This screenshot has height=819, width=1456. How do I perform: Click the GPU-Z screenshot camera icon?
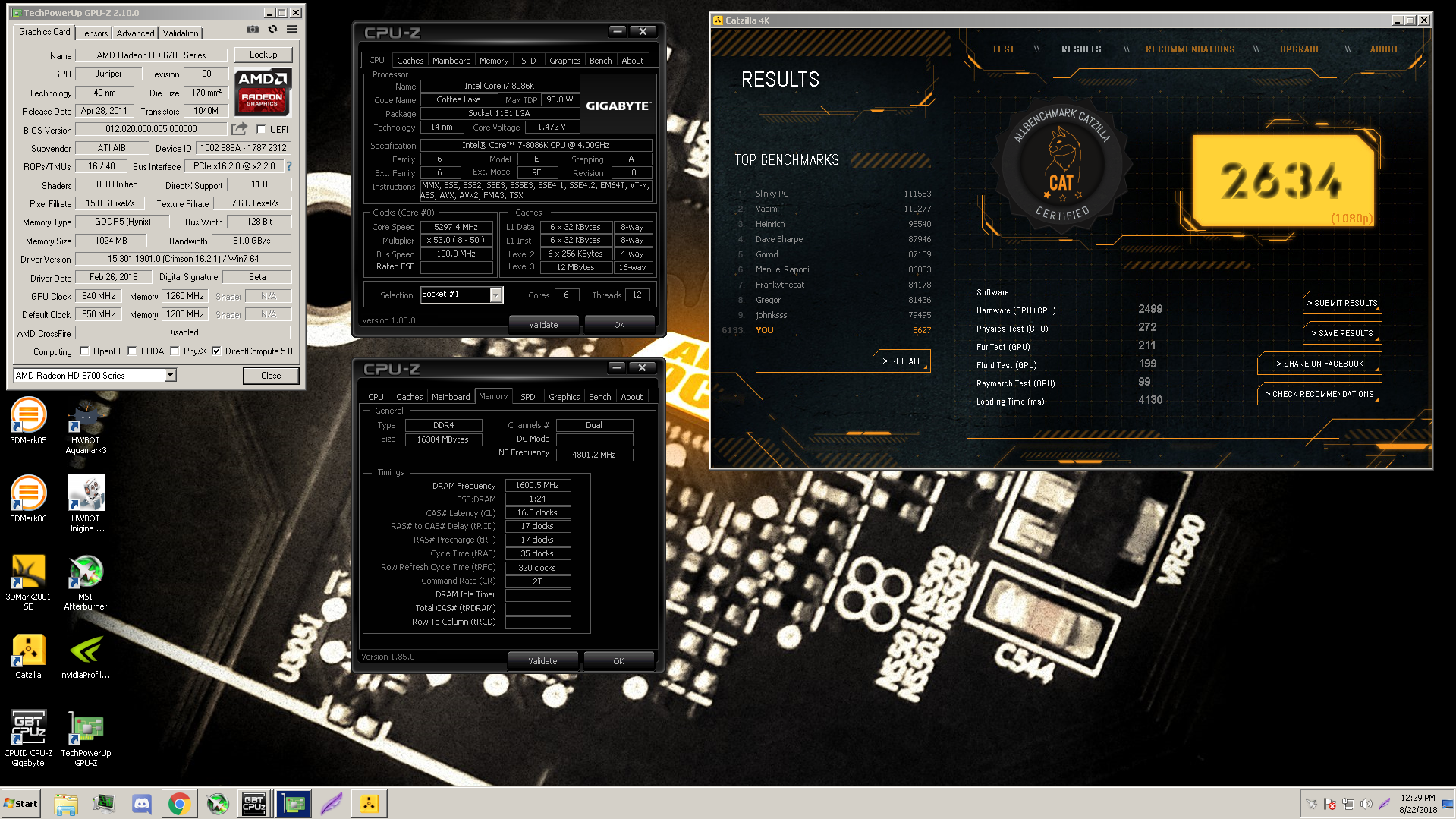[x=253, y=30]
